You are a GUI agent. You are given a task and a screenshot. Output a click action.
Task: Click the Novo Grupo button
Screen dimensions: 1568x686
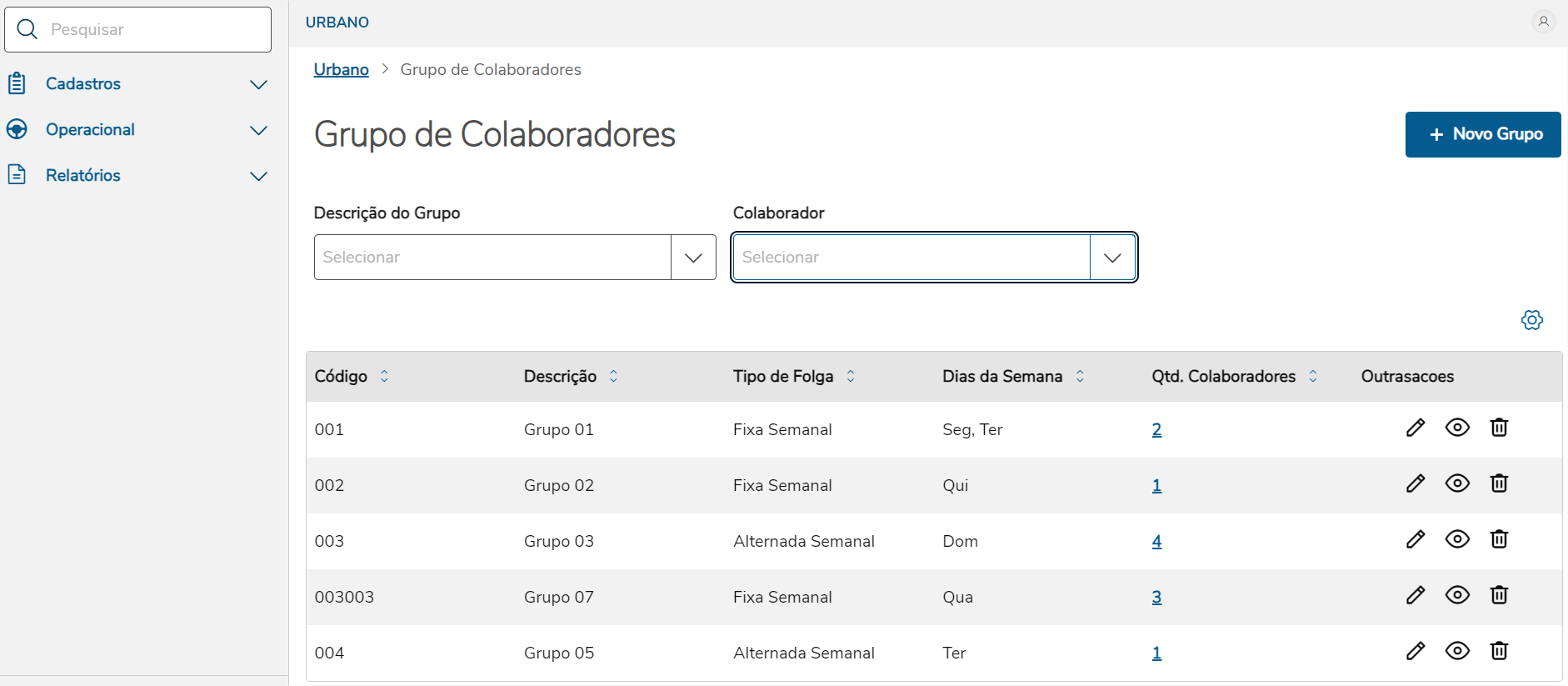[x=1482, y=134]
